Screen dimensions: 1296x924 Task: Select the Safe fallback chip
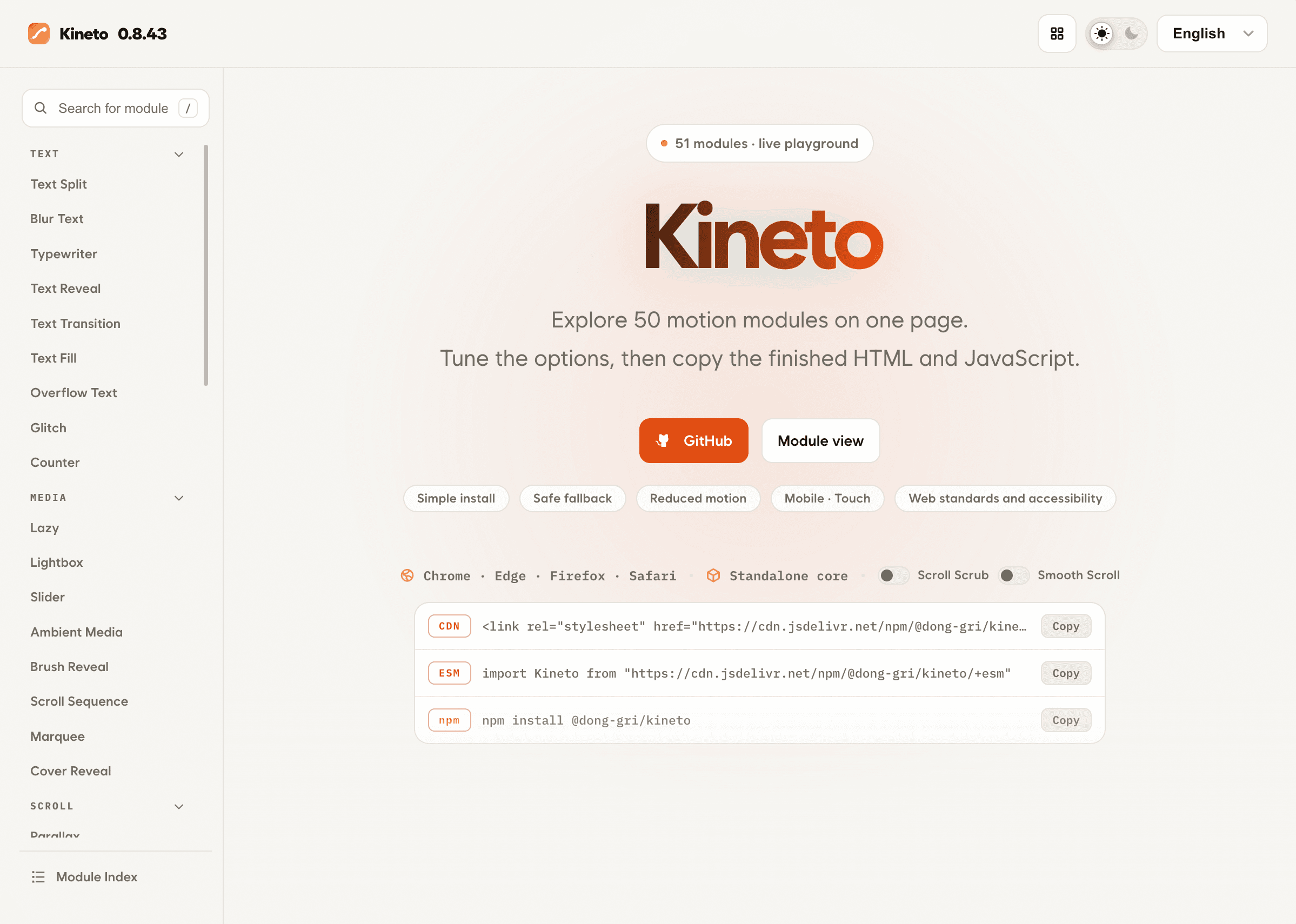click(x=572, y=498)
